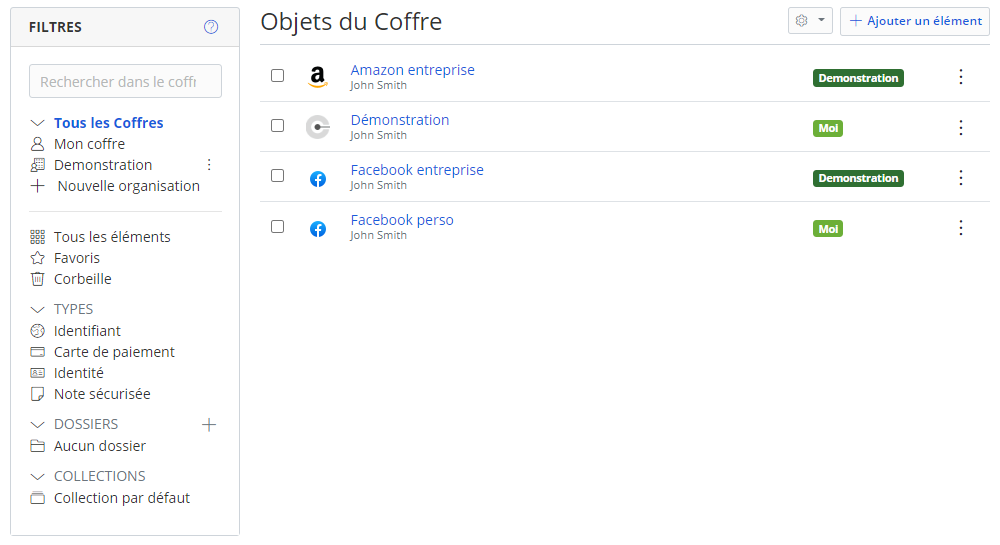Open the Facebook entreprise item link
This screenshot has width=1000, height=545.
(417, 170)
